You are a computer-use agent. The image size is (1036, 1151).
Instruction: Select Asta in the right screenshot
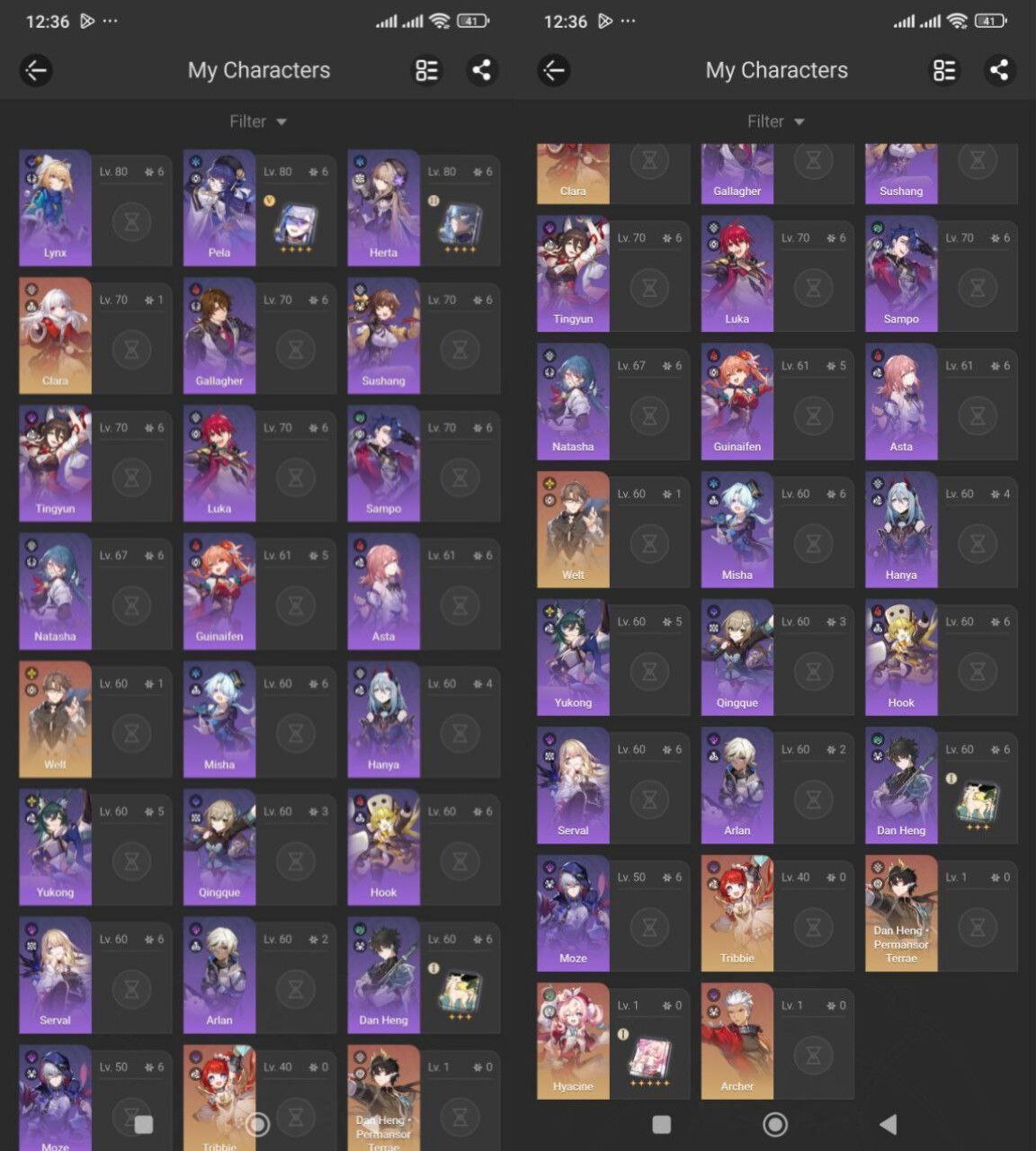pos(942,402)
